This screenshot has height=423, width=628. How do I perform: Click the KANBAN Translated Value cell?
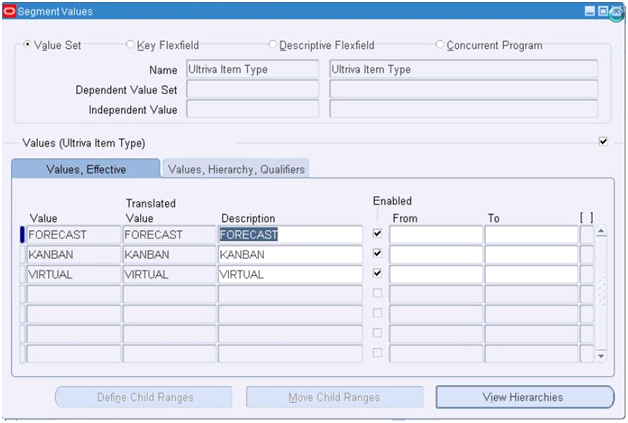coord(169,255)
